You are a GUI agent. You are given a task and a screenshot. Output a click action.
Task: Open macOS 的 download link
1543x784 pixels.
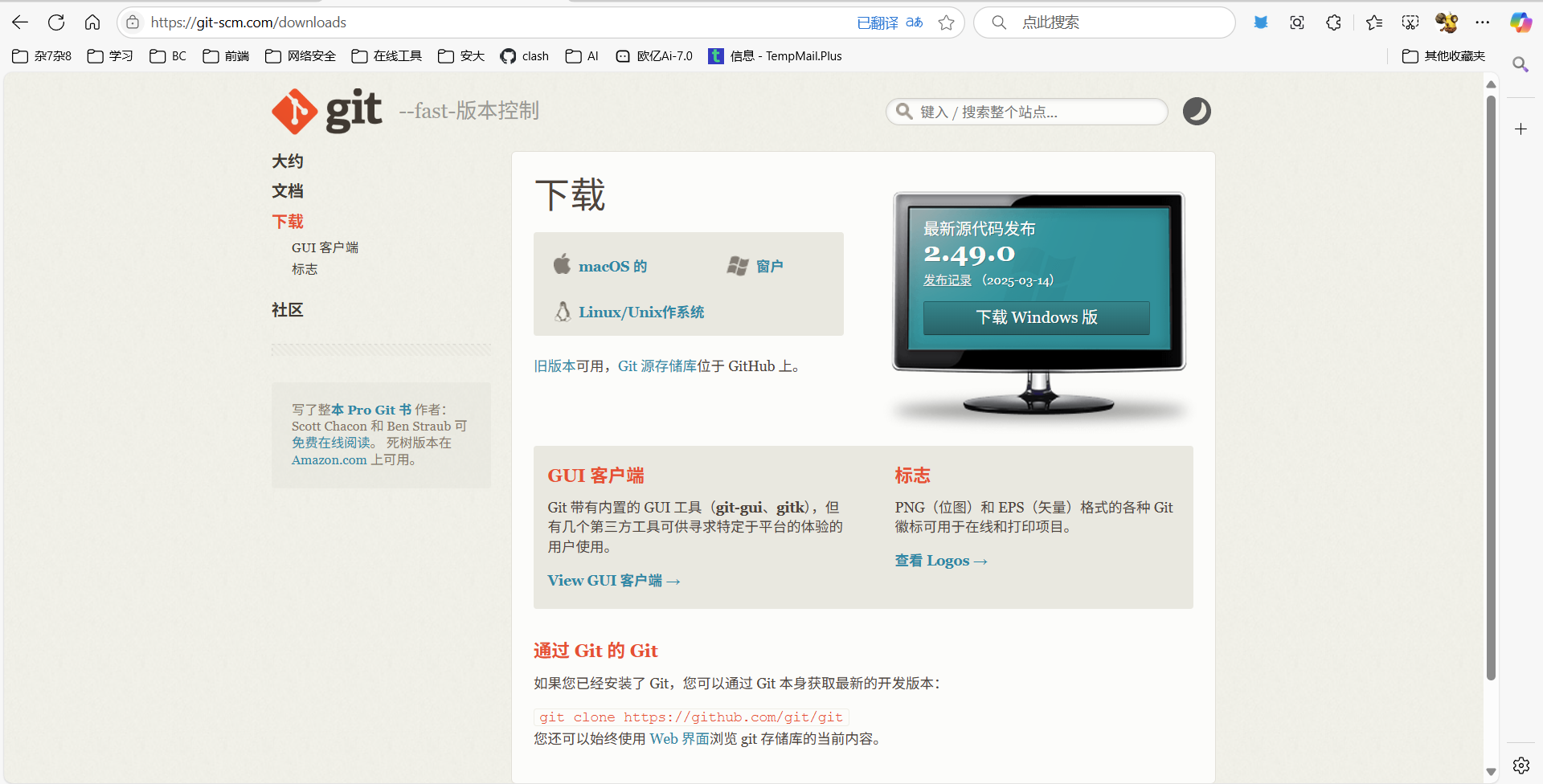click(x=612, y=266)
